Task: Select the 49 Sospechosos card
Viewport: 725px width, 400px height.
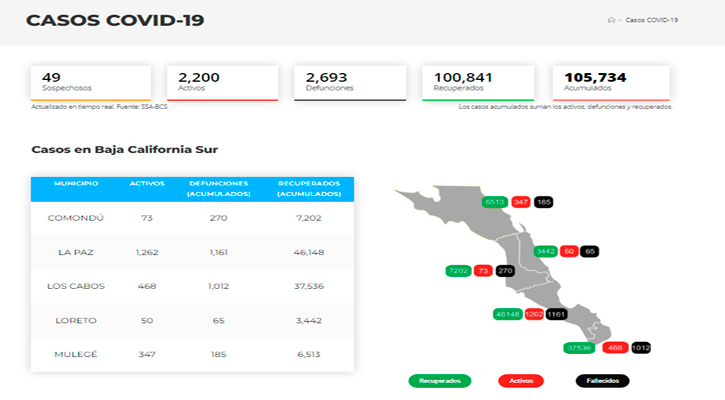Action: coord(91,83)
